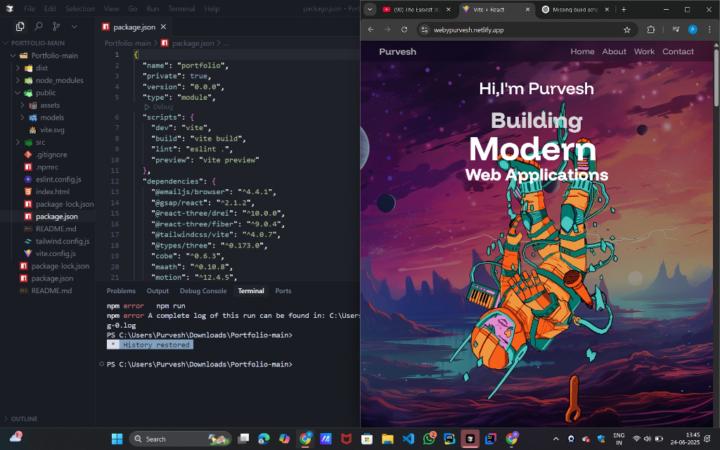Screen dimensions: 720x450
Task: Open a new Chrome tab
Action: click(624, 9)
